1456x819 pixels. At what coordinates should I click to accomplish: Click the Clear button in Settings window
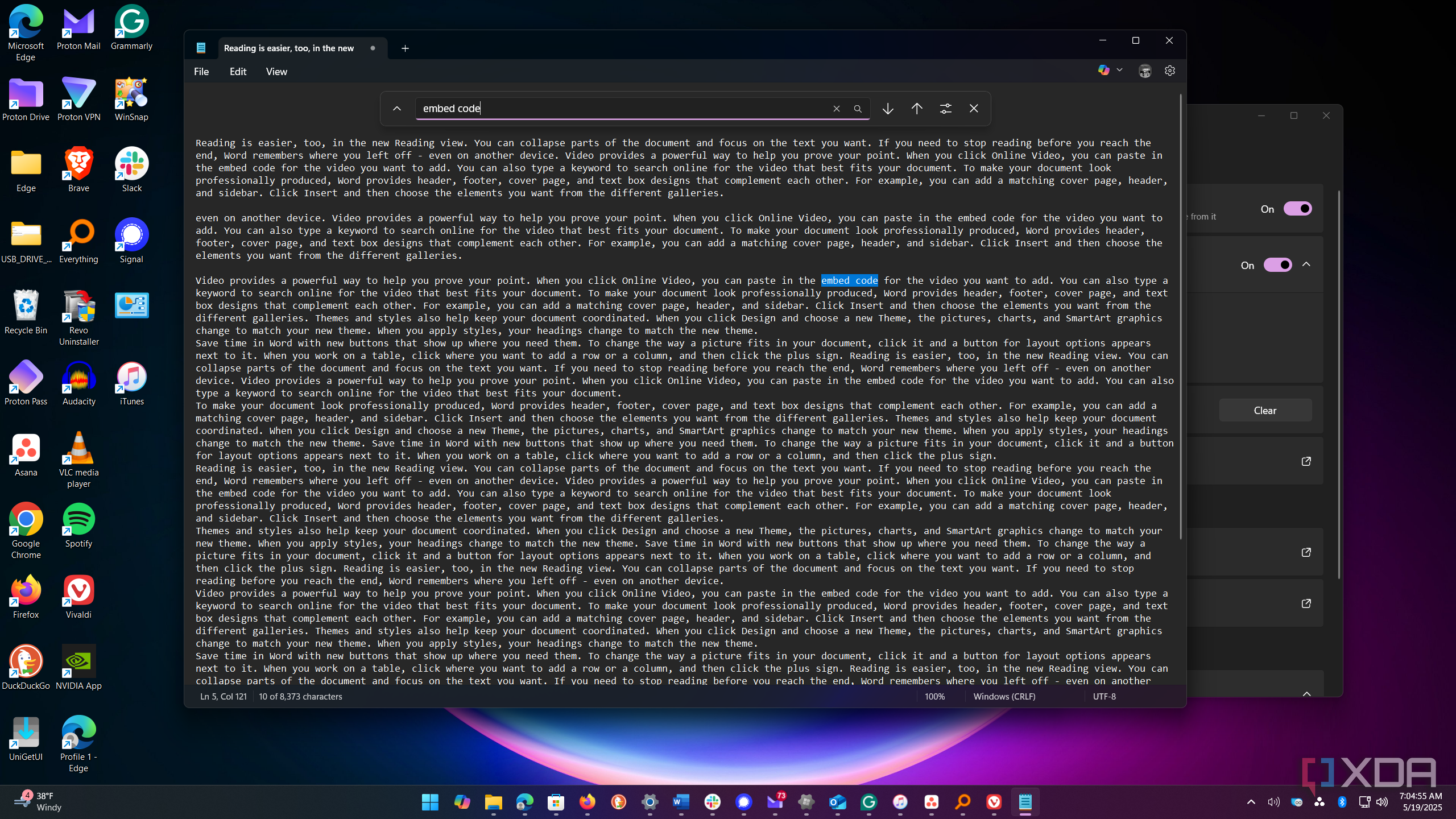pos(1265,410)
